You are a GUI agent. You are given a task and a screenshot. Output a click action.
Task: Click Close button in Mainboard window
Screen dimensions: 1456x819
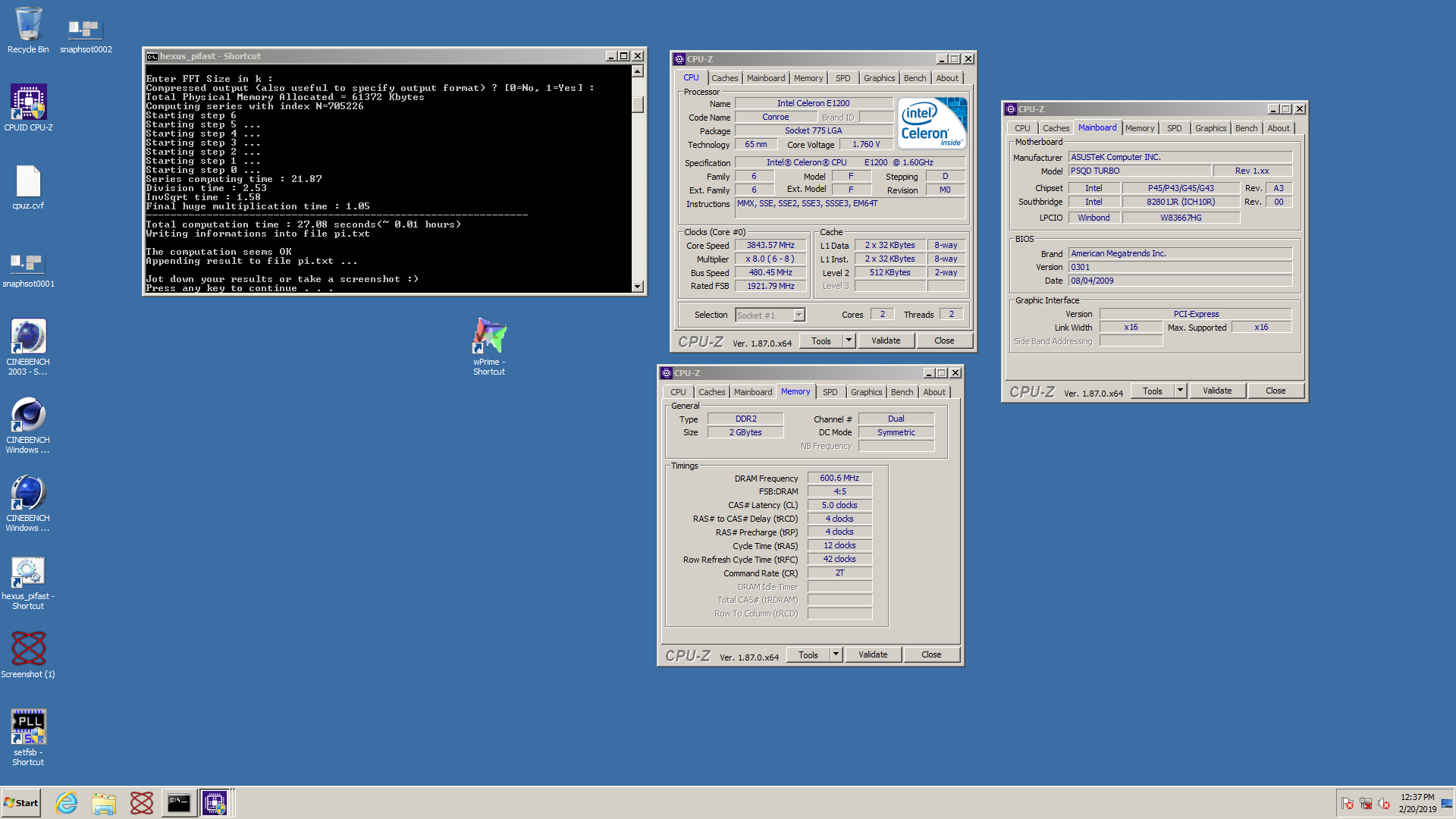(1276, 391)
